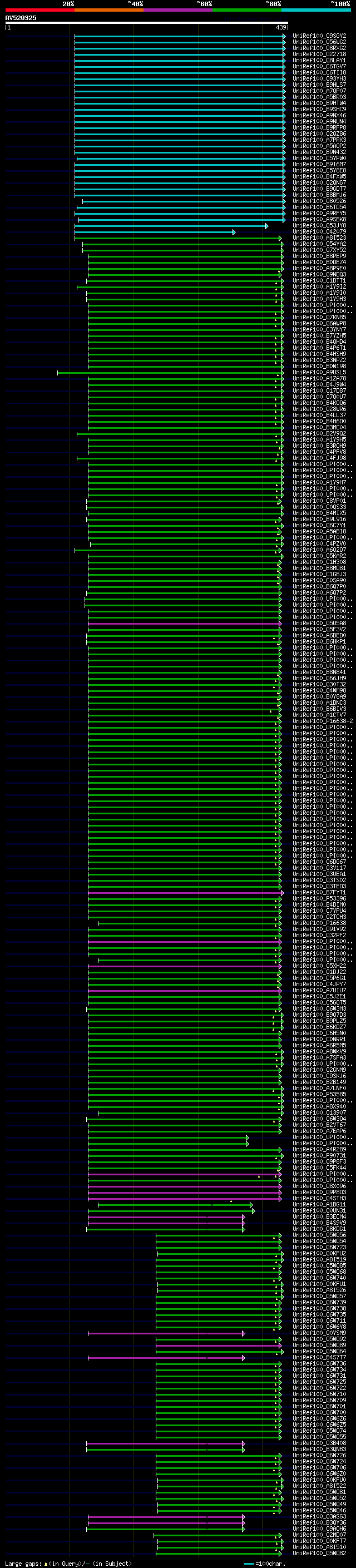Image resolution: width=356 pixels, height=1568 pixels.
Task: Select the UniRef100_Q17D87 label
Action: click(319, 391)
